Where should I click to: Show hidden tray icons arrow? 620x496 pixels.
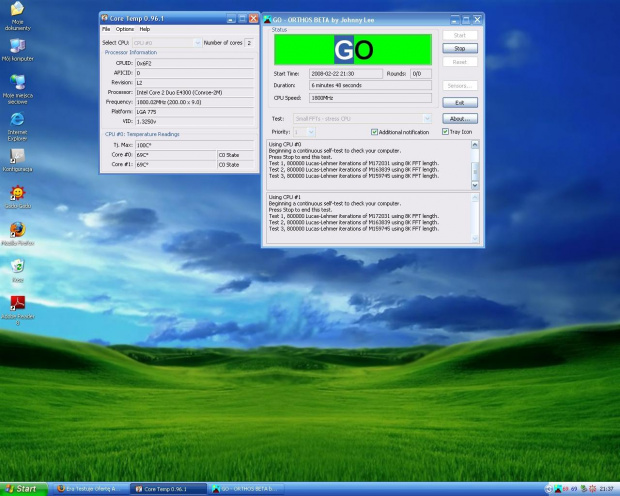click(x=548, y=489)
